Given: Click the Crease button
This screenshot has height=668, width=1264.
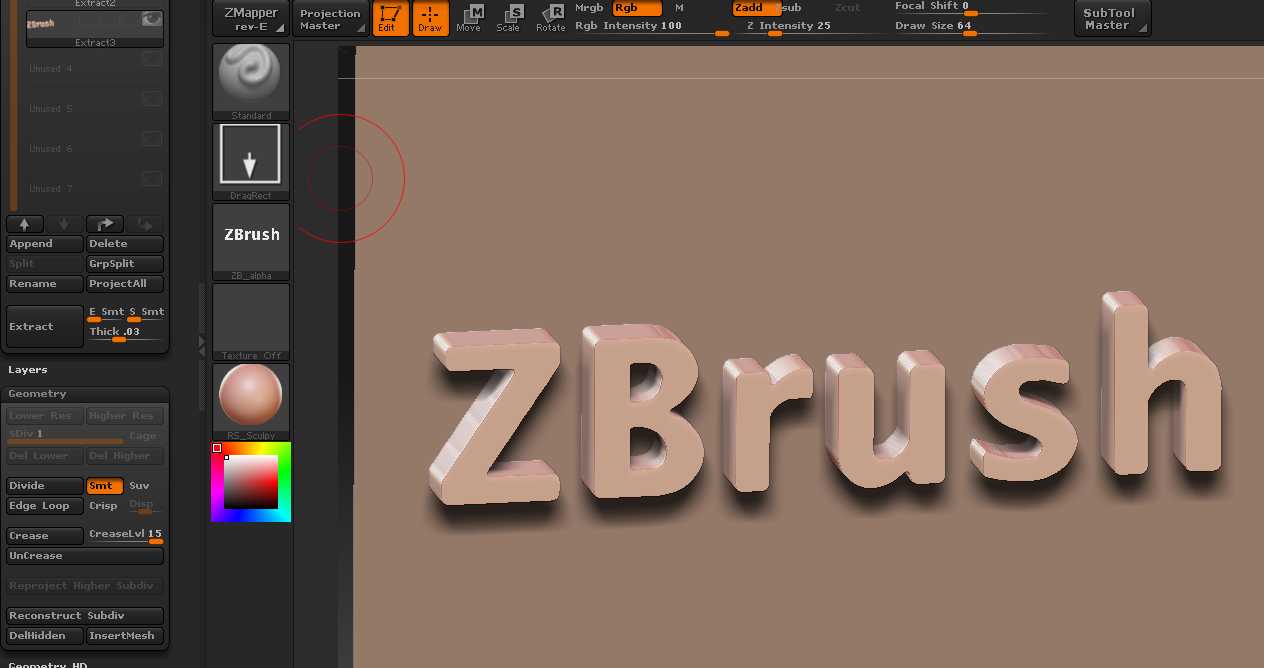Looking at the screenshot, I should pos(45,536).
